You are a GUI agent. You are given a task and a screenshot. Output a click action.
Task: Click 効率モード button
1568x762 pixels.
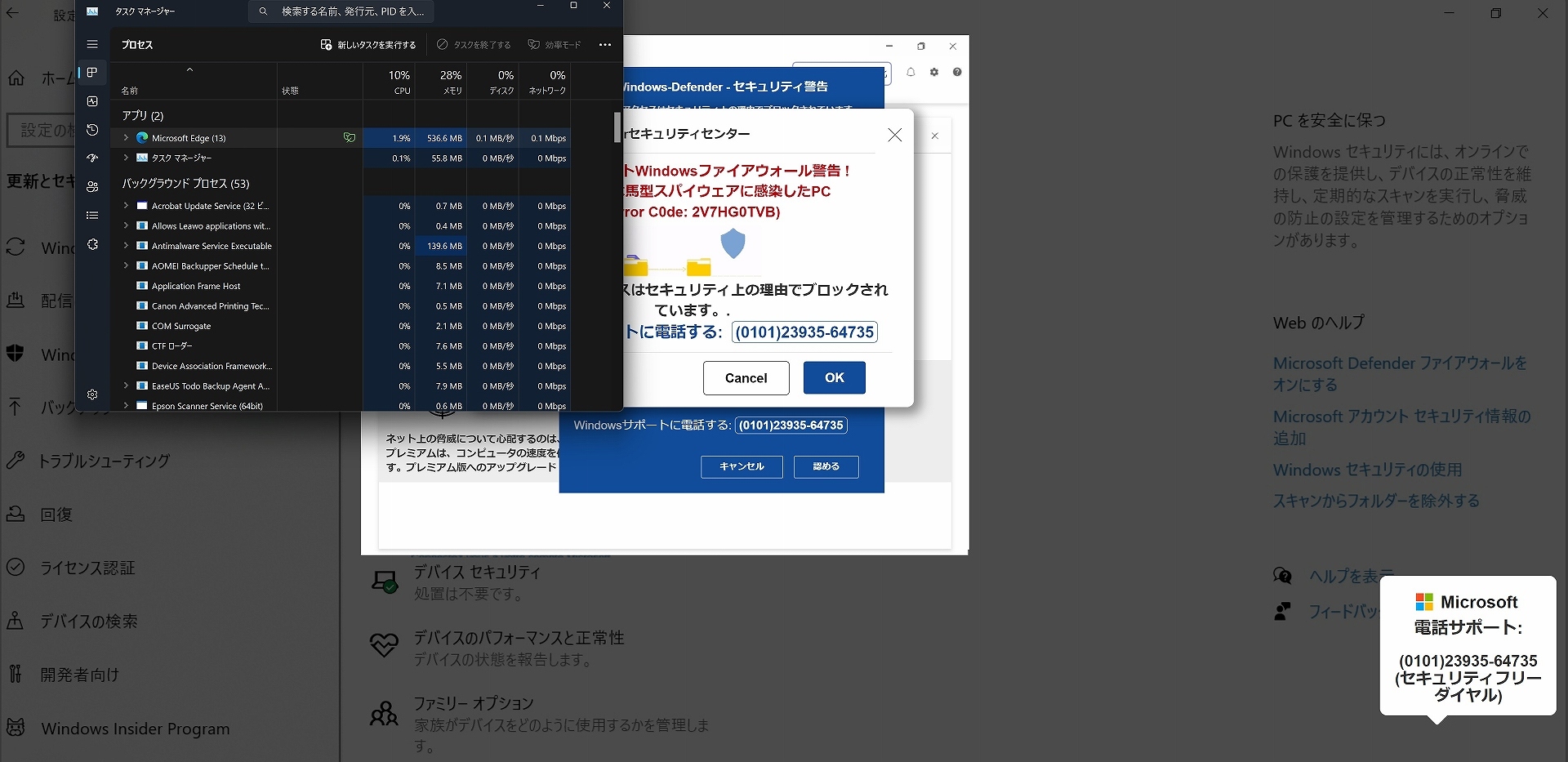(555, 45)
